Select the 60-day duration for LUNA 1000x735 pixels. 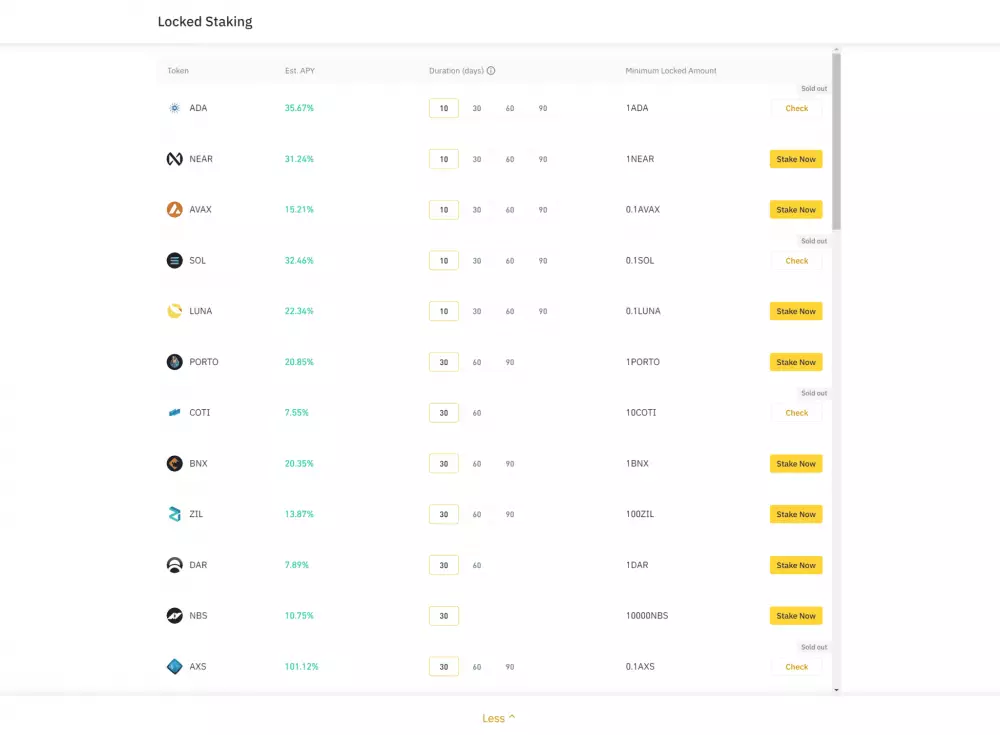pos(510,311)
